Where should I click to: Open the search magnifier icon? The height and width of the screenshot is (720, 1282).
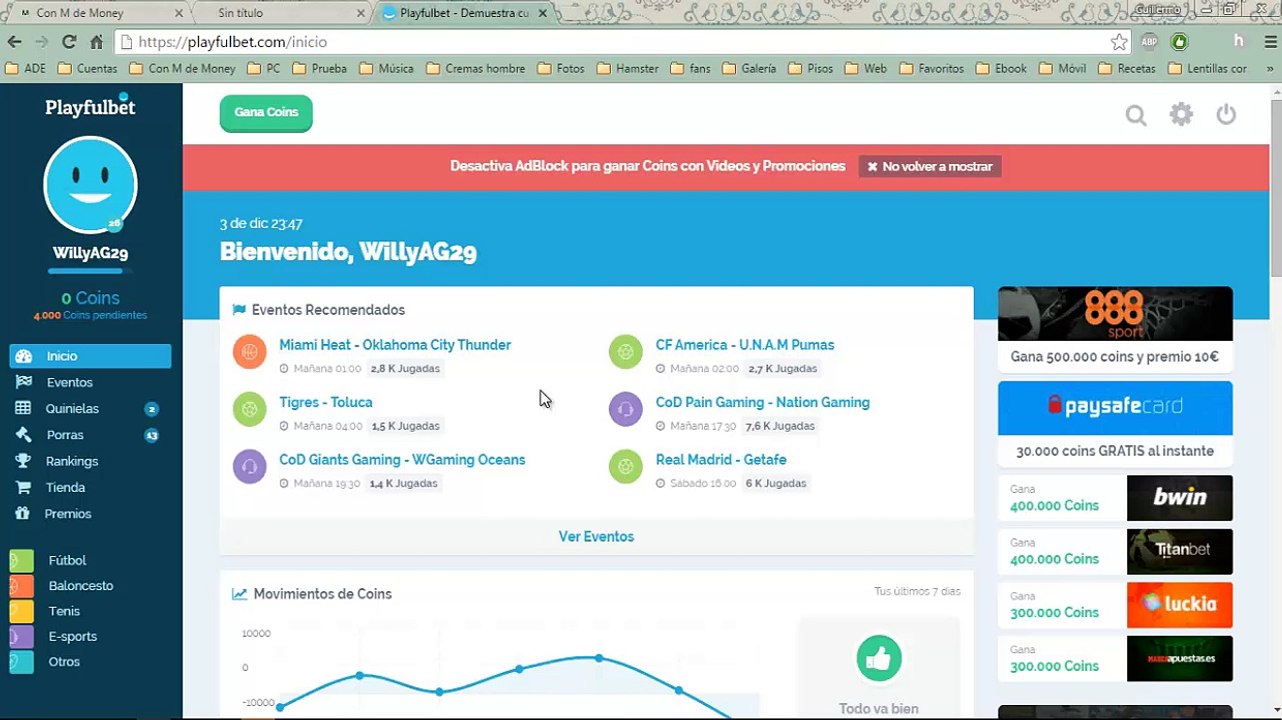[x=1136, y=115]
